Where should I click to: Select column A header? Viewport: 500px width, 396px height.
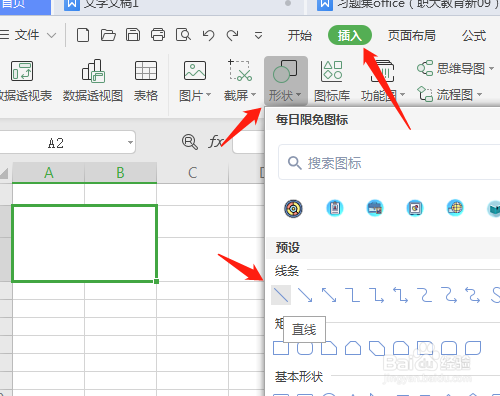49,173
